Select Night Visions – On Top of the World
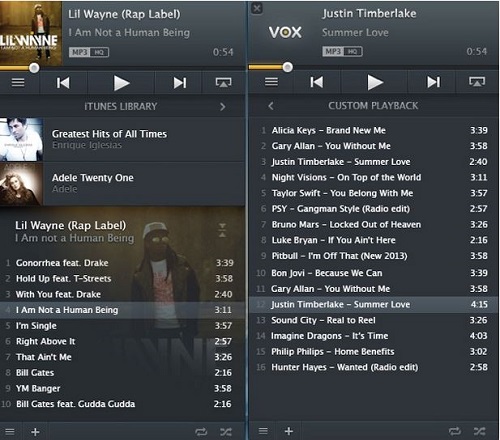Viewport: 500px width, 440px height. click(374, 177)
